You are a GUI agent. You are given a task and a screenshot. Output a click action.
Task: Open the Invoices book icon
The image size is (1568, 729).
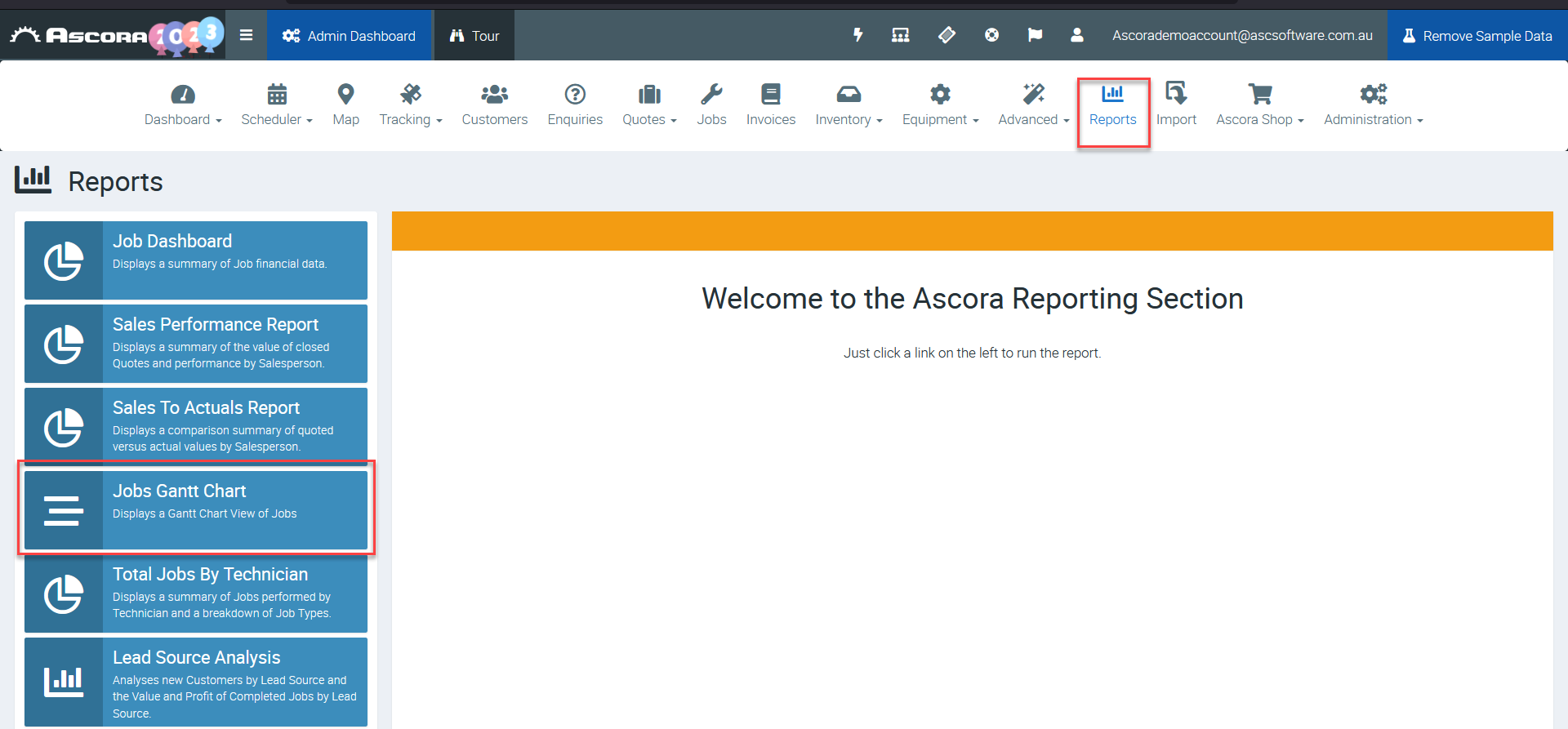point(770,95)
